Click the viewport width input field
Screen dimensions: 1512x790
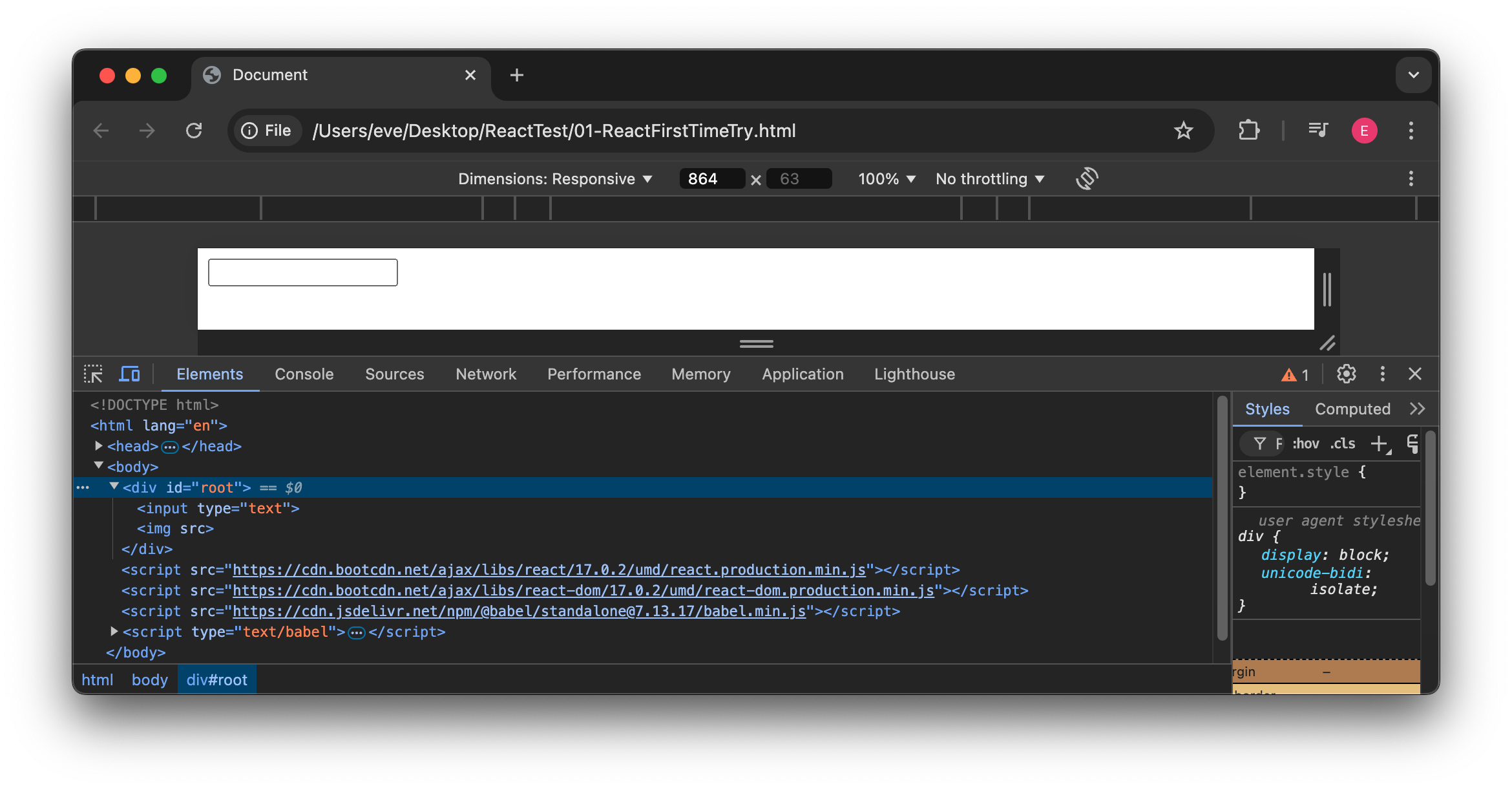point(711,178)
